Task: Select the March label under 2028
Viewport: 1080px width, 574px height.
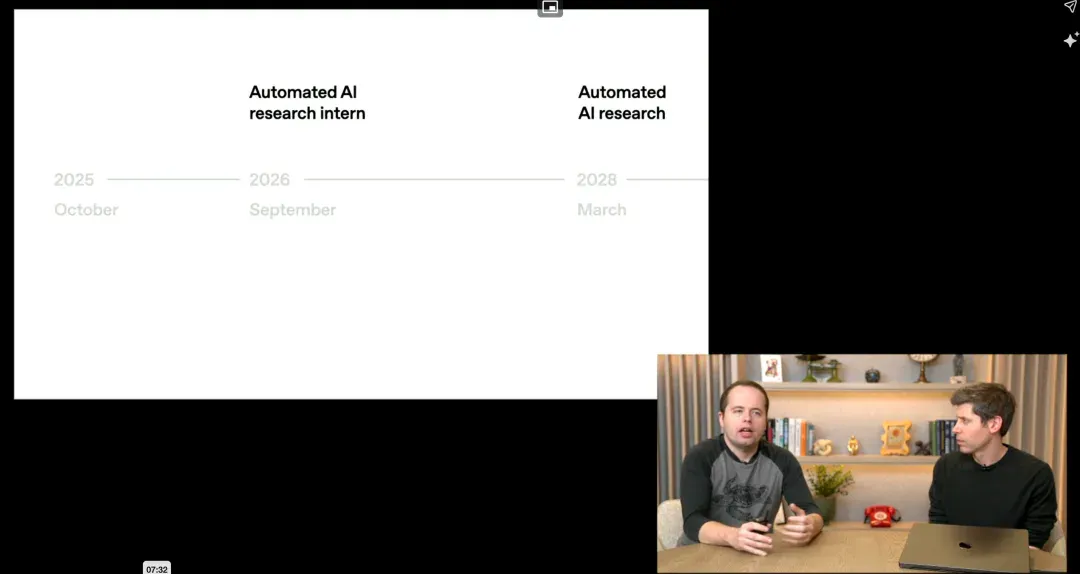Action: click(602, 209)
